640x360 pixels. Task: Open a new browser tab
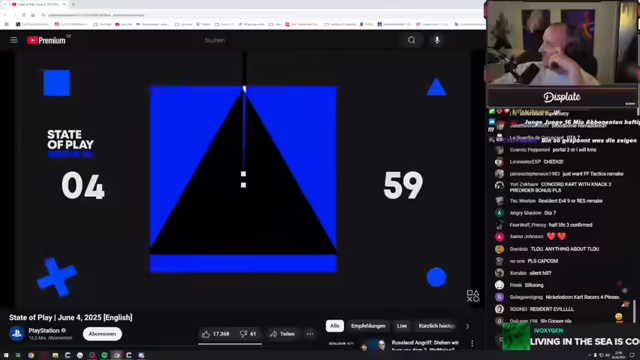(73, 4)
